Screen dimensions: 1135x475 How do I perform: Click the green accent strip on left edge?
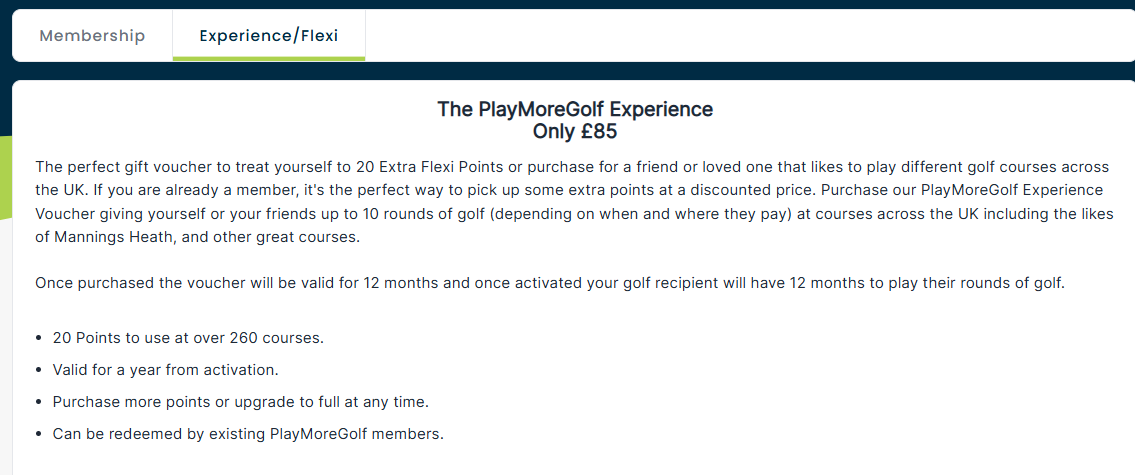(6, 177)
